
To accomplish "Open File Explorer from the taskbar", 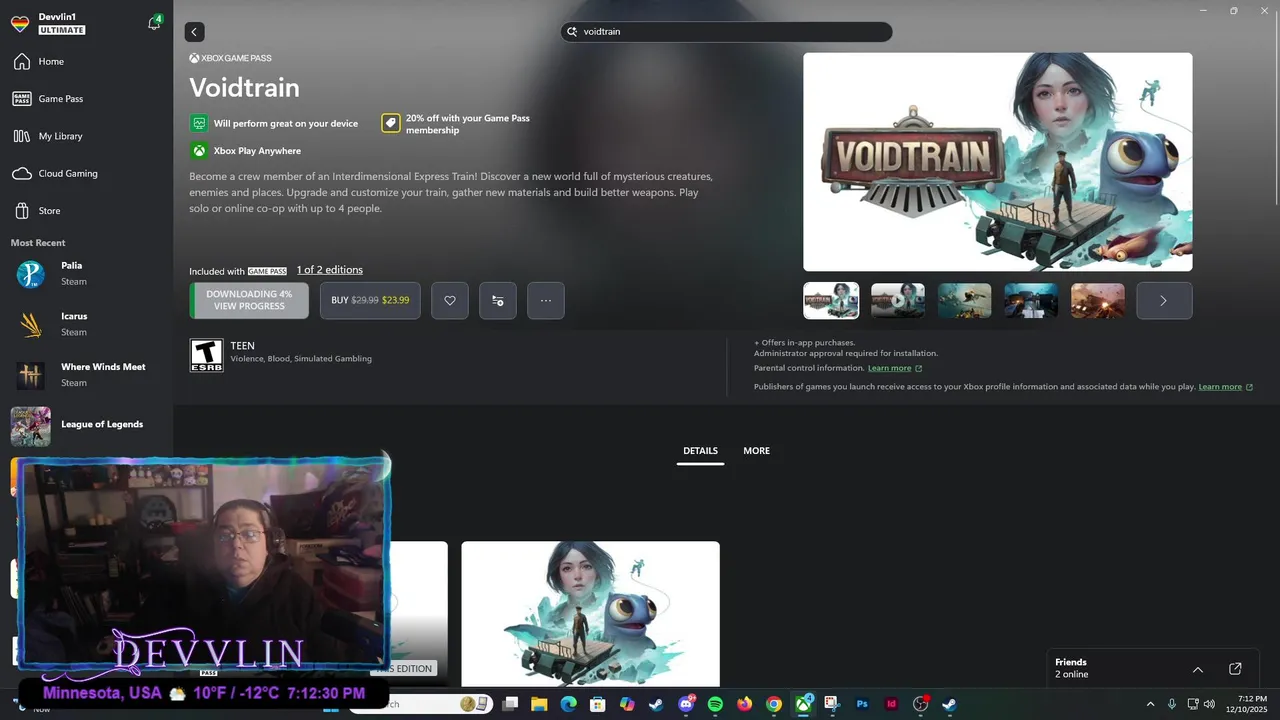I will point(539,704).
